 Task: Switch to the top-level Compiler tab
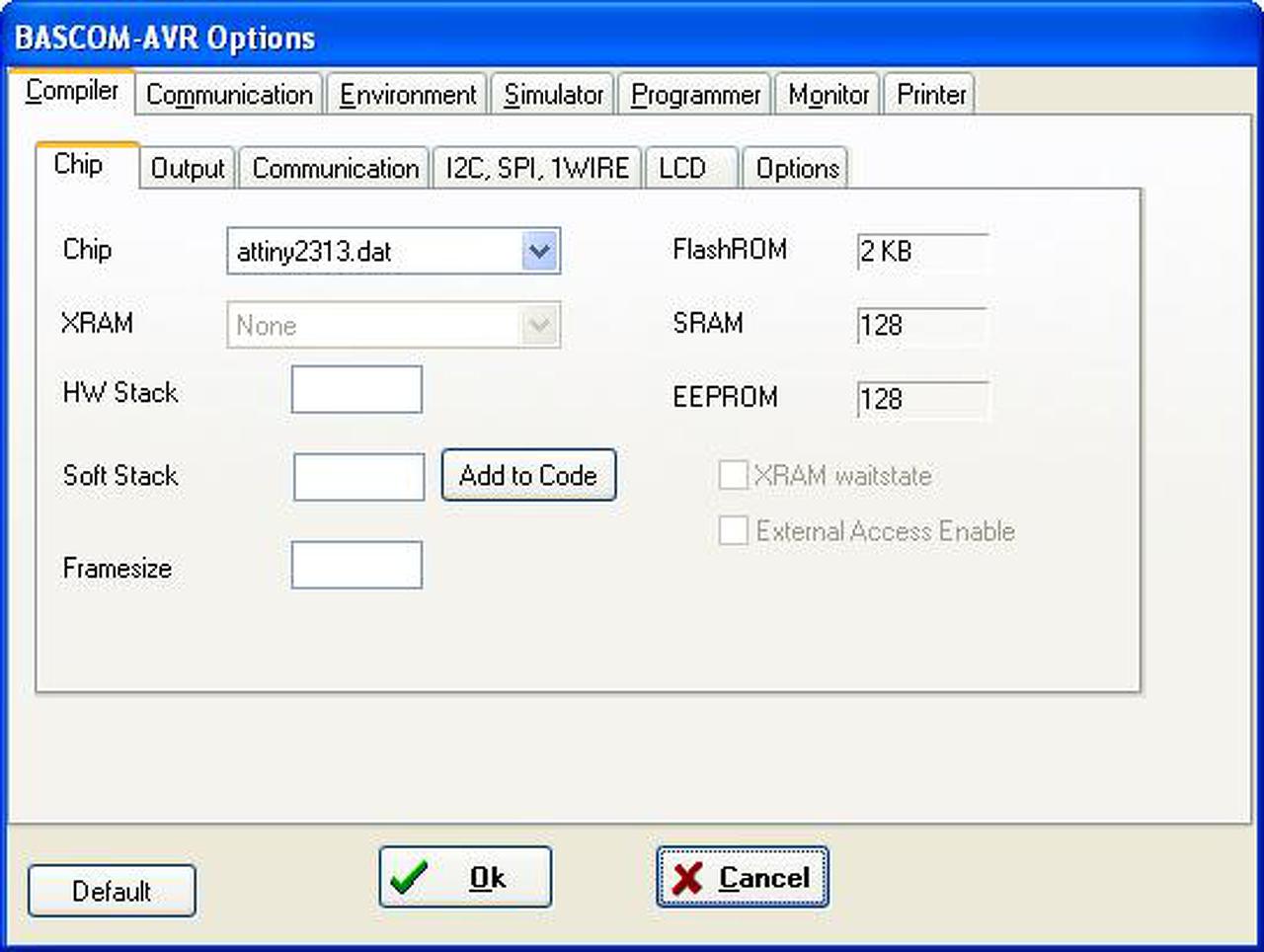[x=71, y=92]
